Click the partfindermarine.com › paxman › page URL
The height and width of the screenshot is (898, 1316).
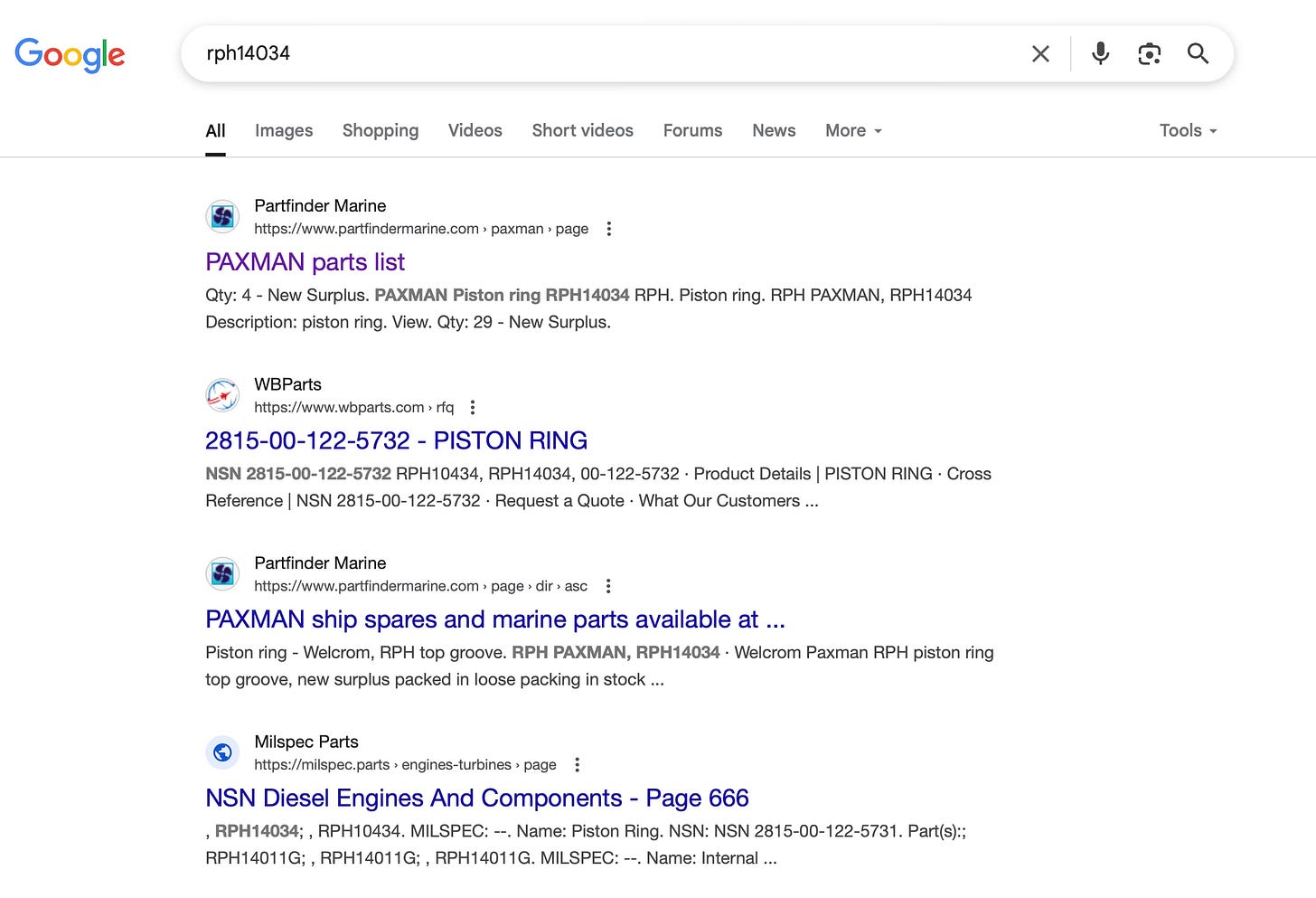click(421, 229)
